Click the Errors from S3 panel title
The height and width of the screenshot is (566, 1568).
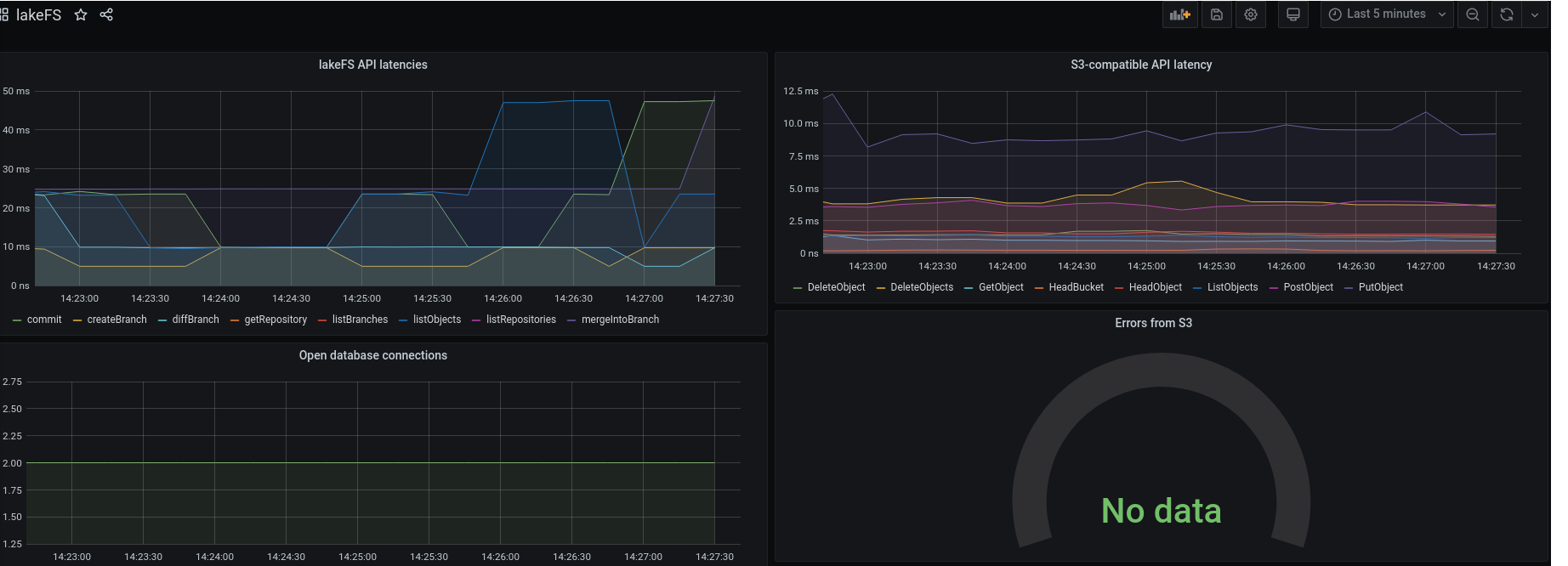pyautogui.click(x=1153, y=323)
